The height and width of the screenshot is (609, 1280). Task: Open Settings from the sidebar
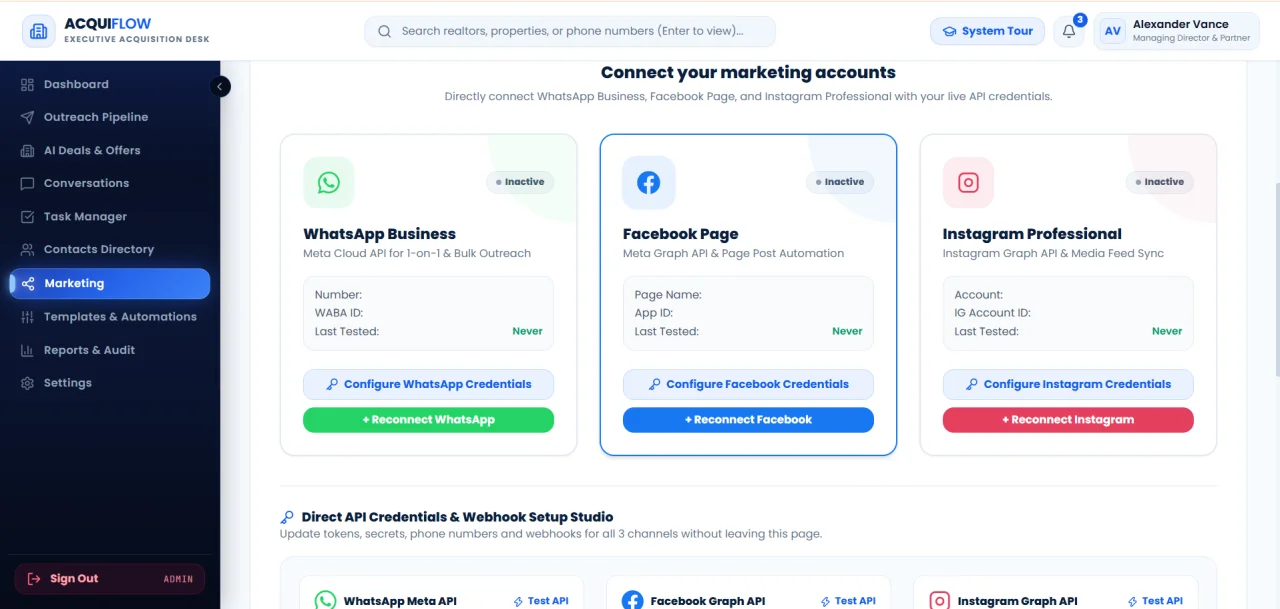110,383
